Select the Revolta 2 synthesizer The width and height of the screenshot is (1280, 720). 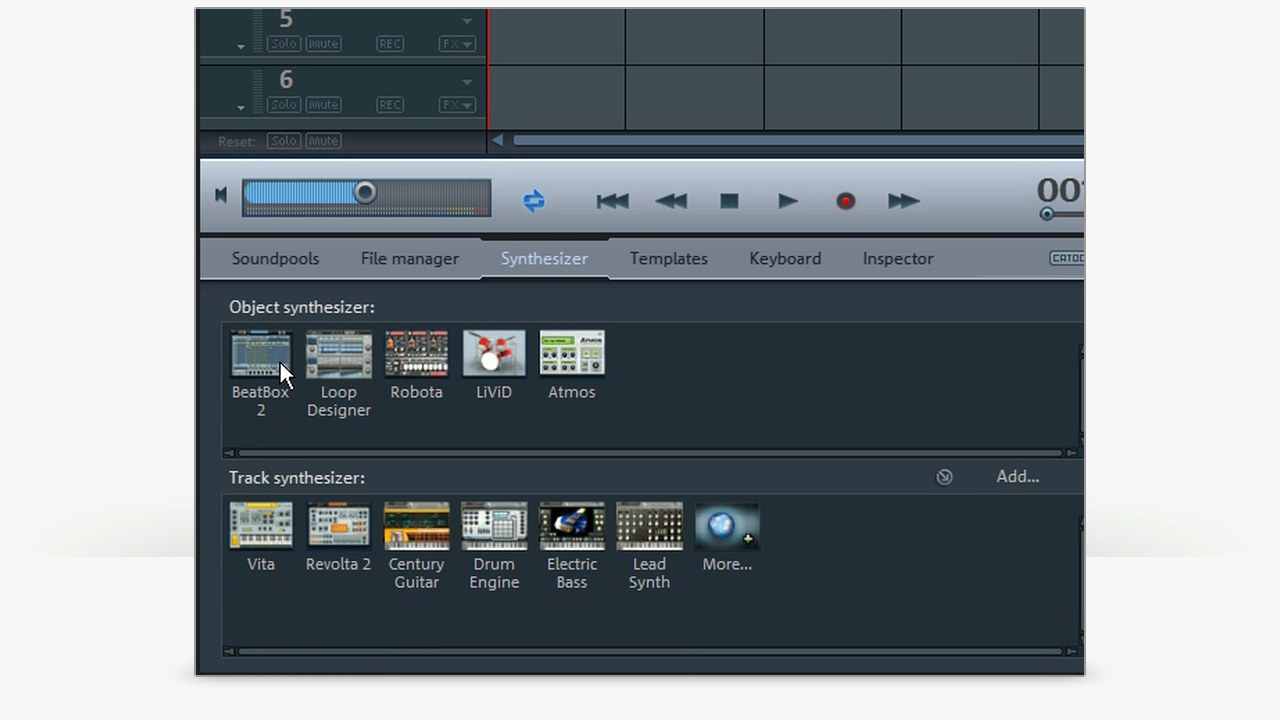(x=339, y=526)
